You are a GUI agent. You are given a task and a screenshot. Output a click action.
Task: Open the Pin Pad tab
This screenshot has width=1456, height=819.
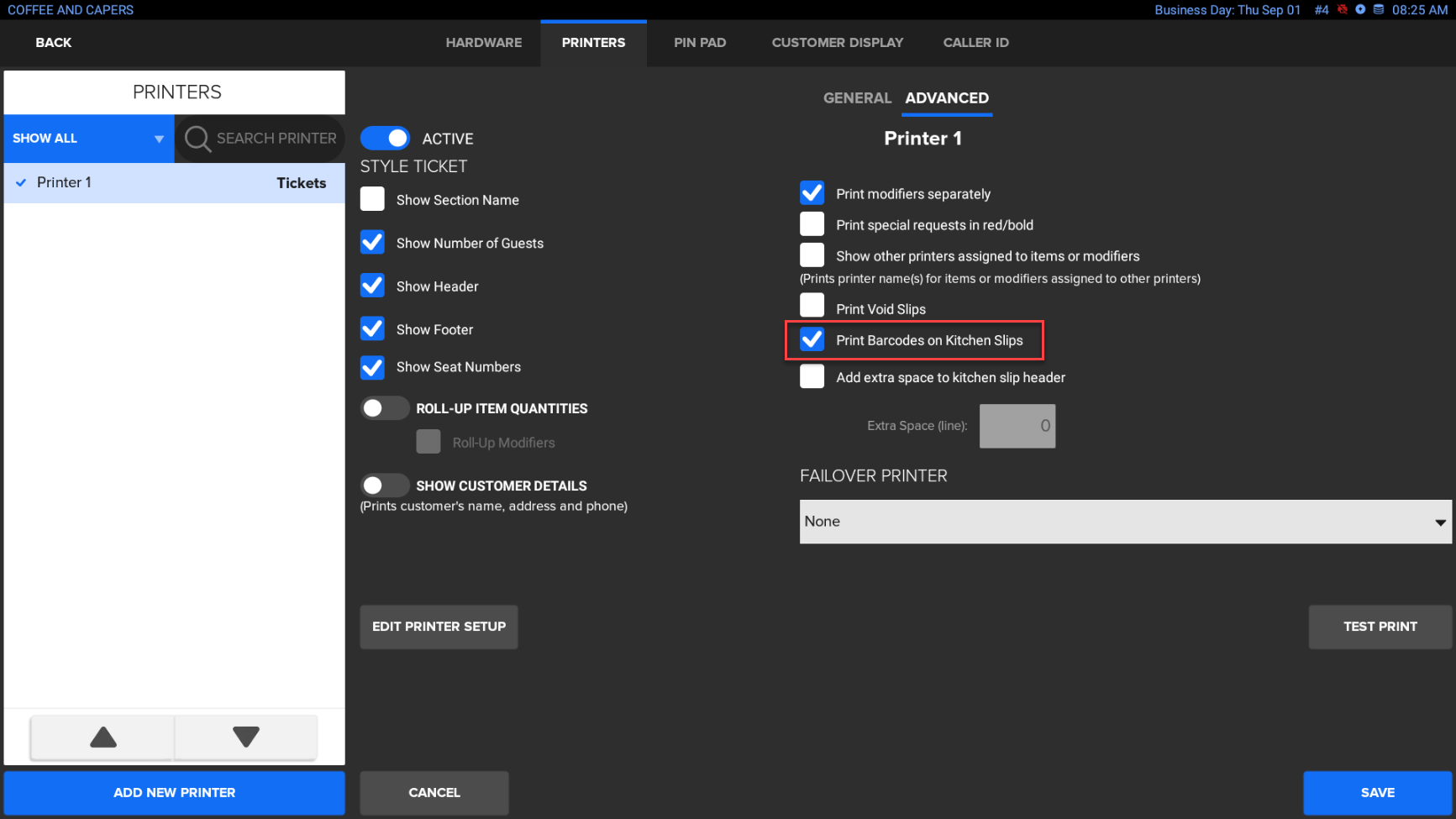(x=699, y=43)
